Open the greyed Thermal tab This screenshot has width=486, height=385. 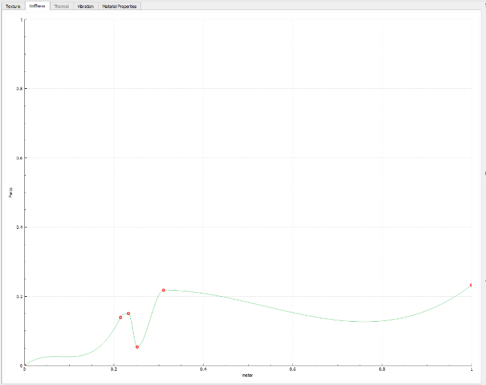pos(61,6)
